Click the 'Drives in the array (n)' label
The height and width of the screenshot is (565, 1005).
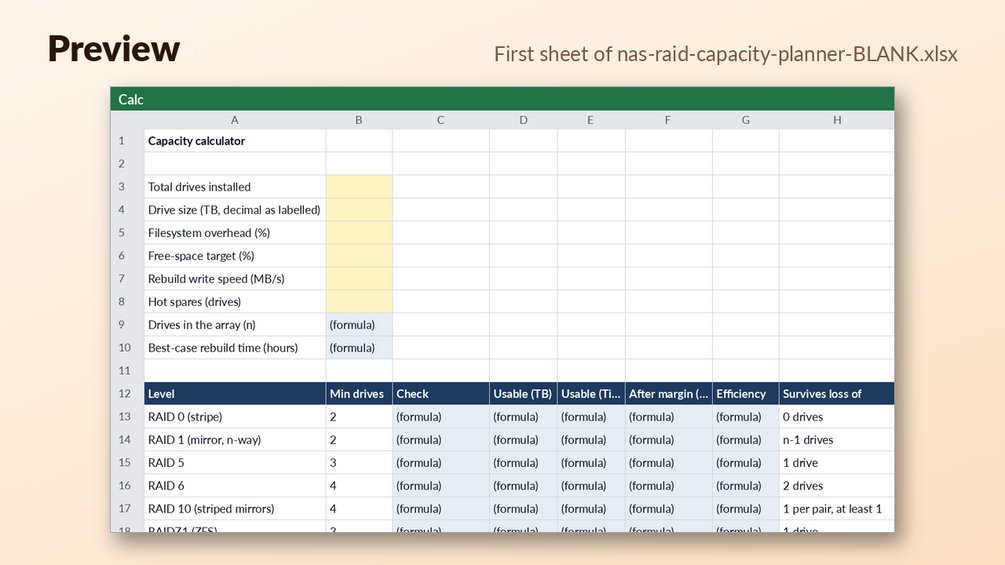point(202,325)
